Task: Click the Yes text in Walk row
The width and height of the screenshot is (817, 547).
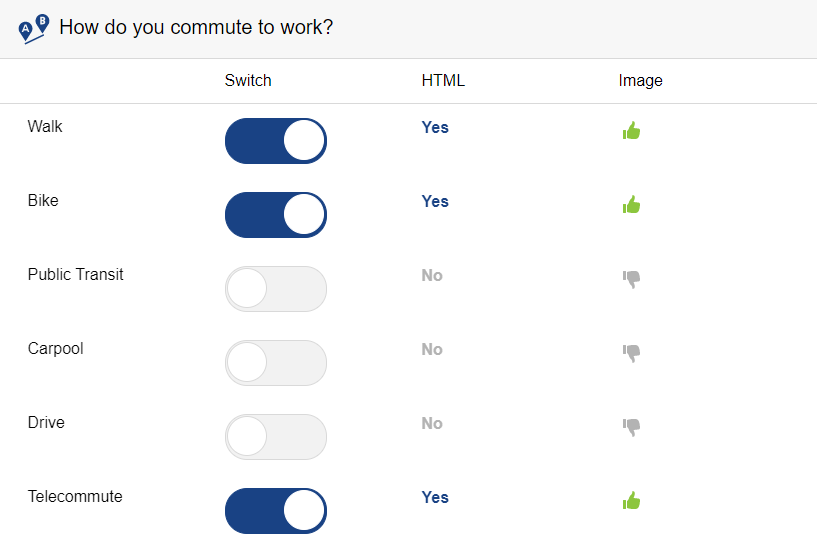Action: [x=435, y=128]
